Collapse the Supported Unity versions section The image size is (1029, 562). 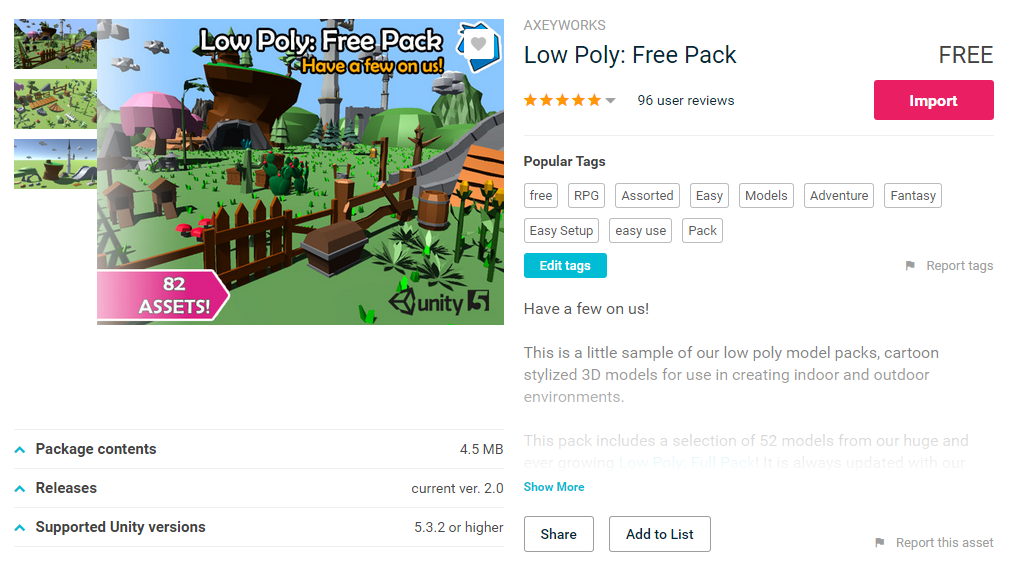20,527
